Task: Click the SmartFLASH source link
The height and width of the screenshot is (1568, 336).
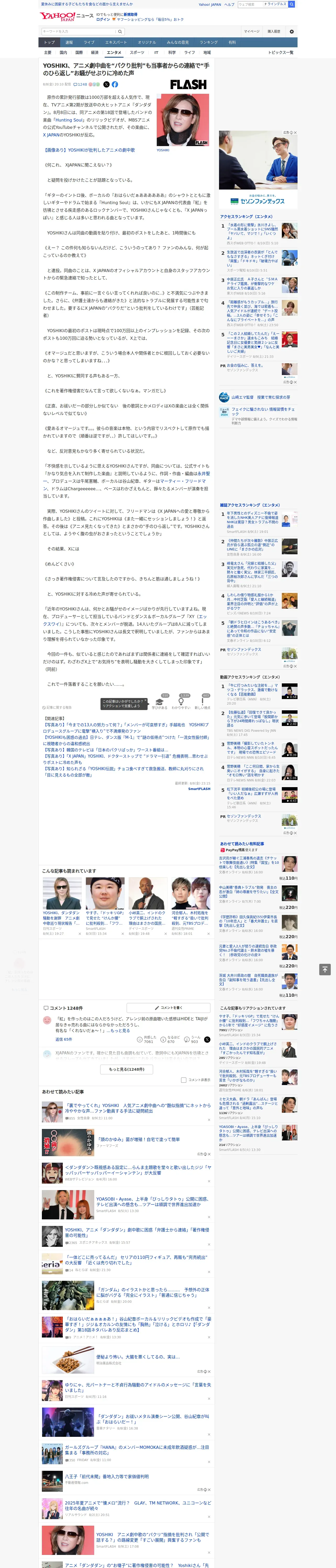Action: coord(199,789)
